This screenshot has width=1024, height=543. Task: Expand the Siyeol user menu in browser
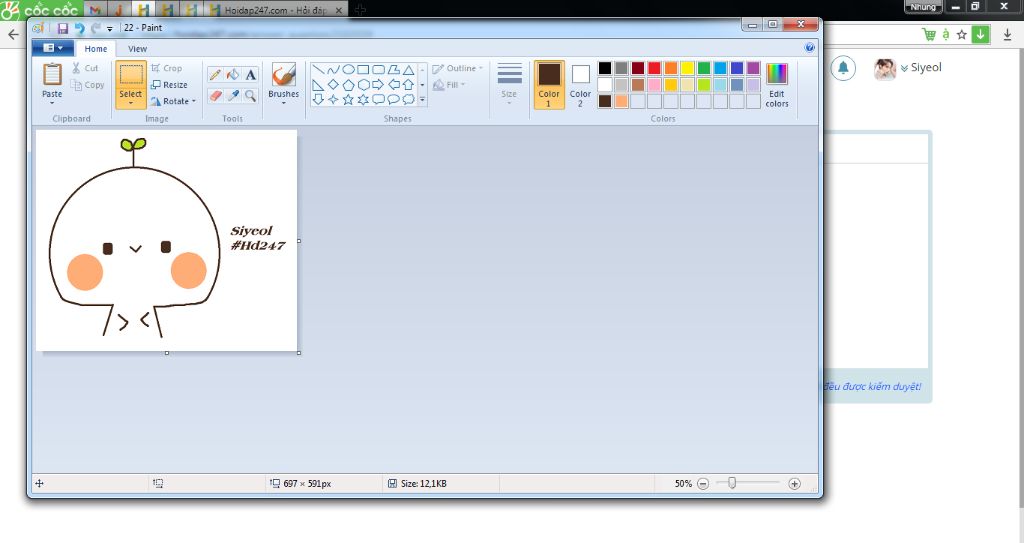click(921, 68)
